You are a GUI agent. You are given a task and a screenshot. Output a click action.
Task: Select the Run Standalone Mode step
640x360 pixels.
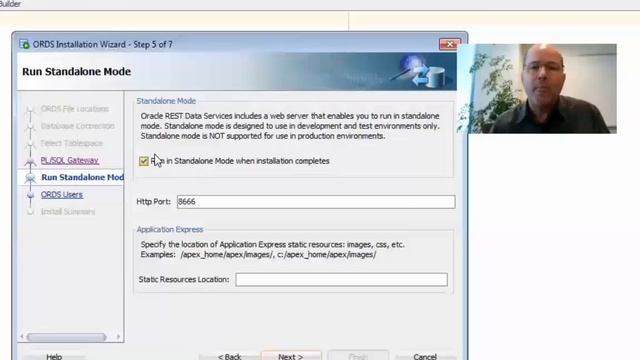(x=82, y=177)
